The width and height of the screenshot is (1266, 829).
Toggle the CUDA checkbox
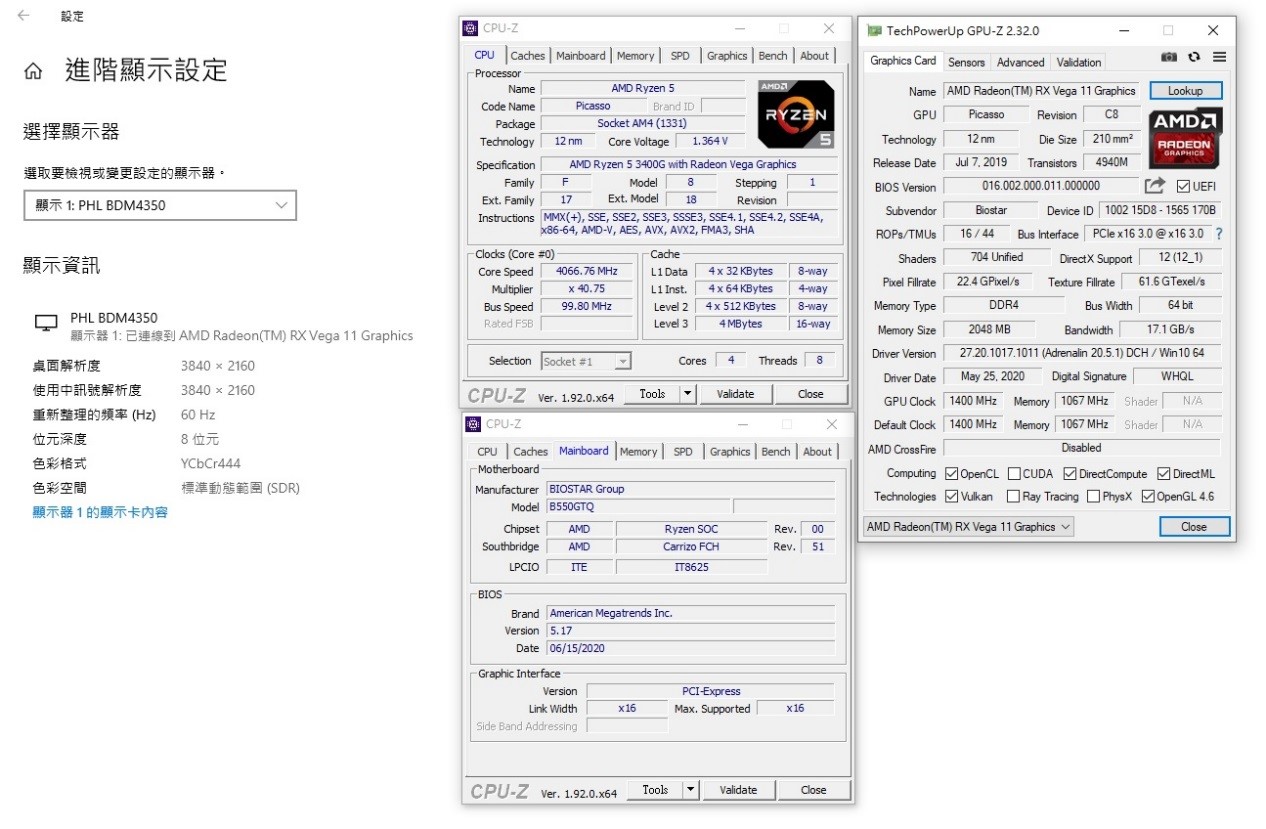1014,474
